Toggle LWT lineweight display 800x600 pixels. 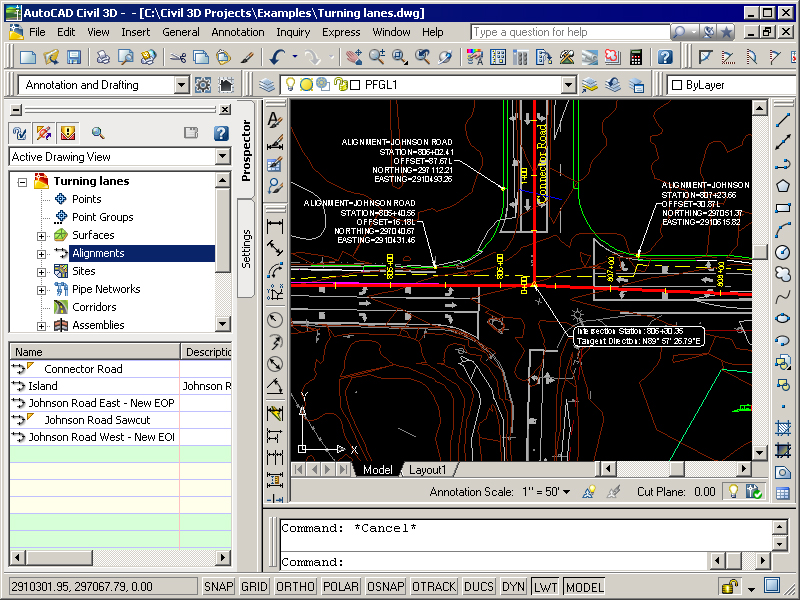point(545,587)
